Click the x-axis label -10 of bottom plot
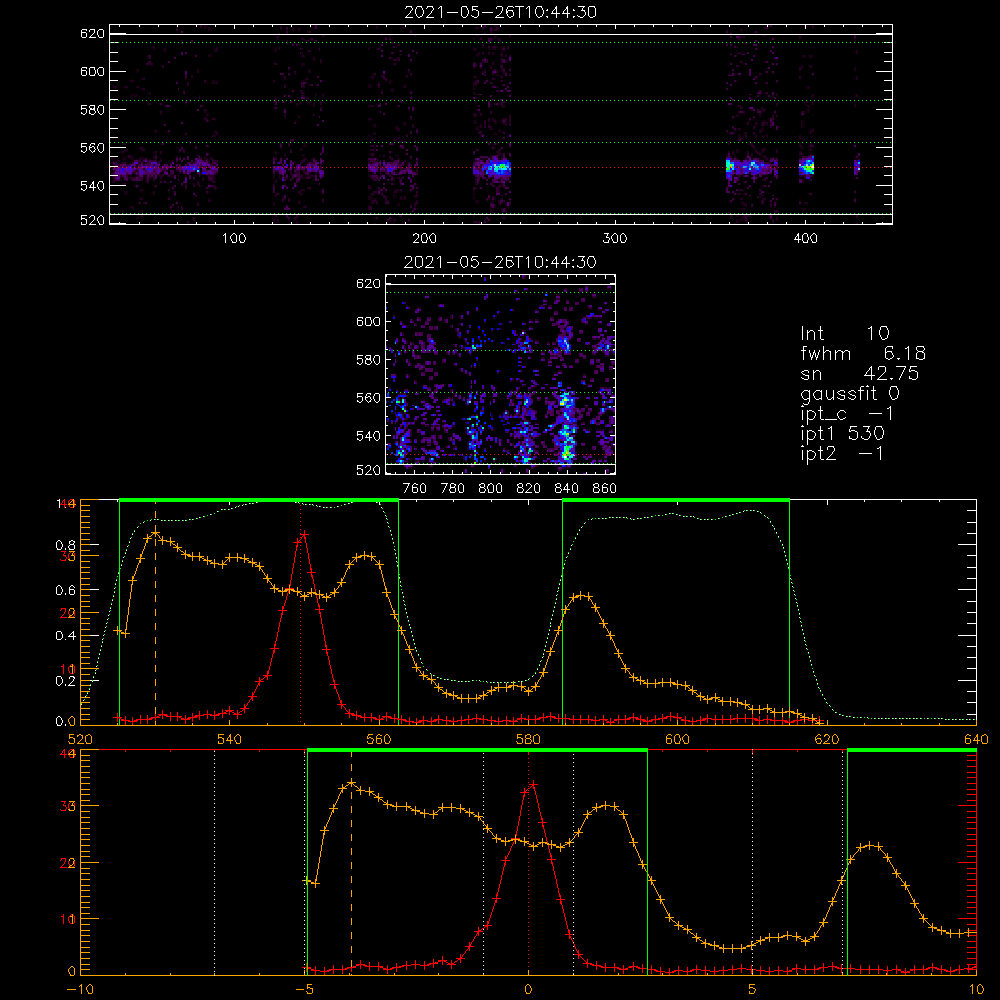Viewport: 1000px width, 1000px height. click(x=80, y=990)
